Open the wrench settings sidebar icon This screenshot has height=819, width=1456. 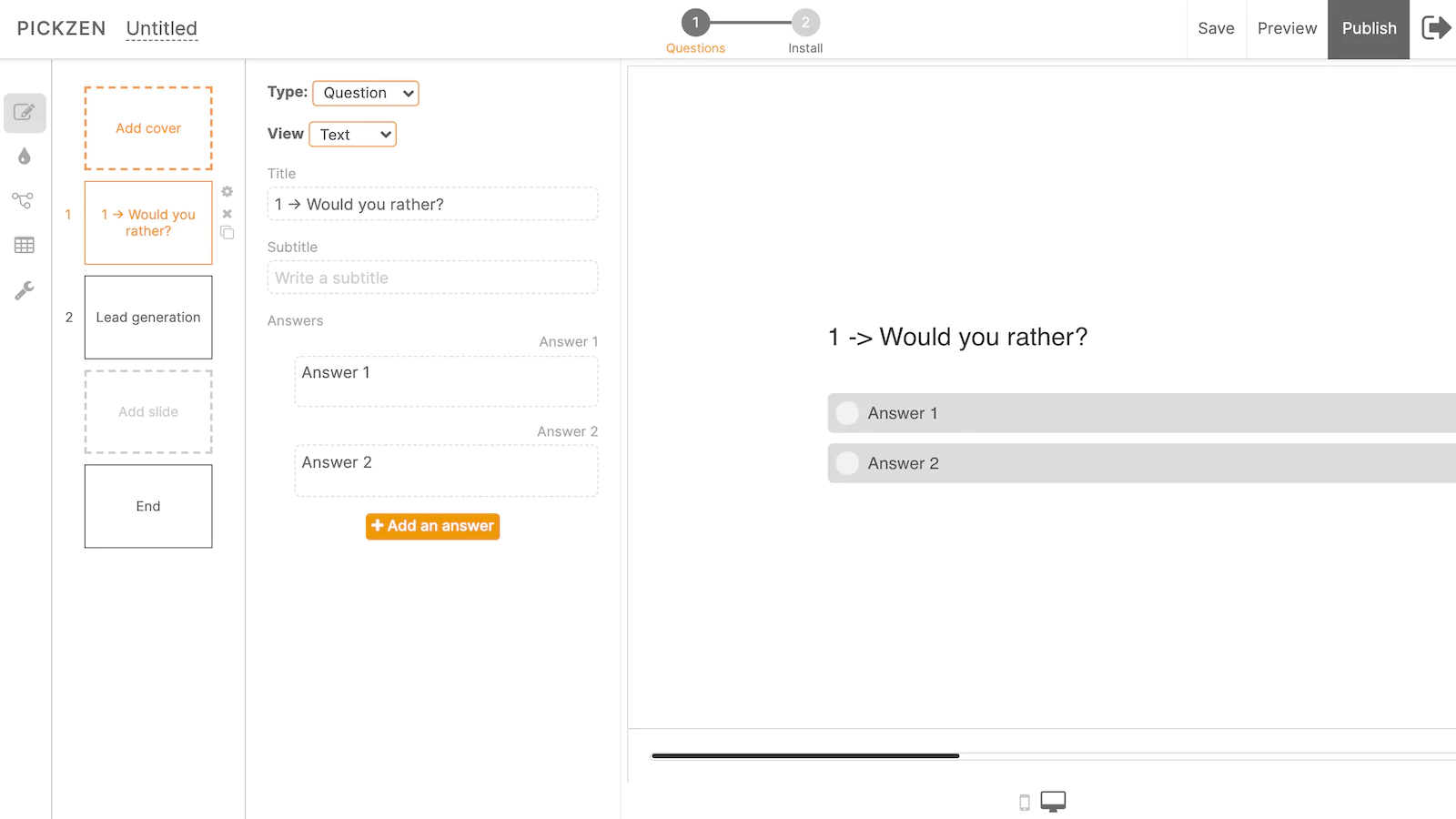[25, 290]
